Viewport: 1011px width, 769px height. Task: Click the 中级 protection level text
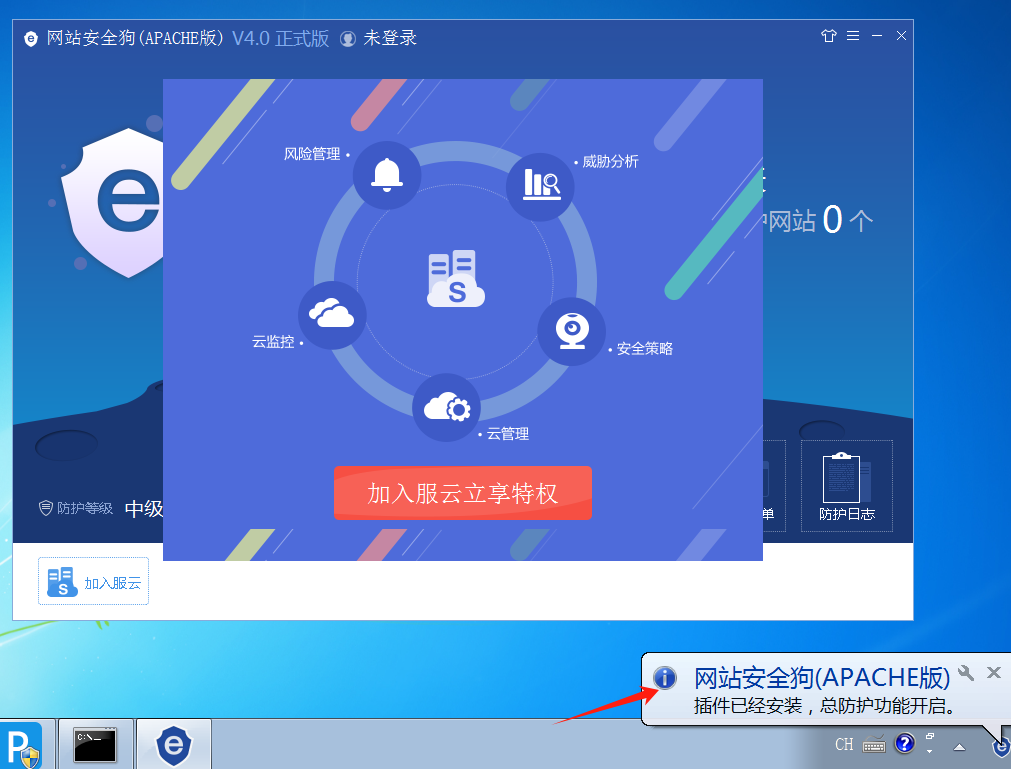coord(144,509)
